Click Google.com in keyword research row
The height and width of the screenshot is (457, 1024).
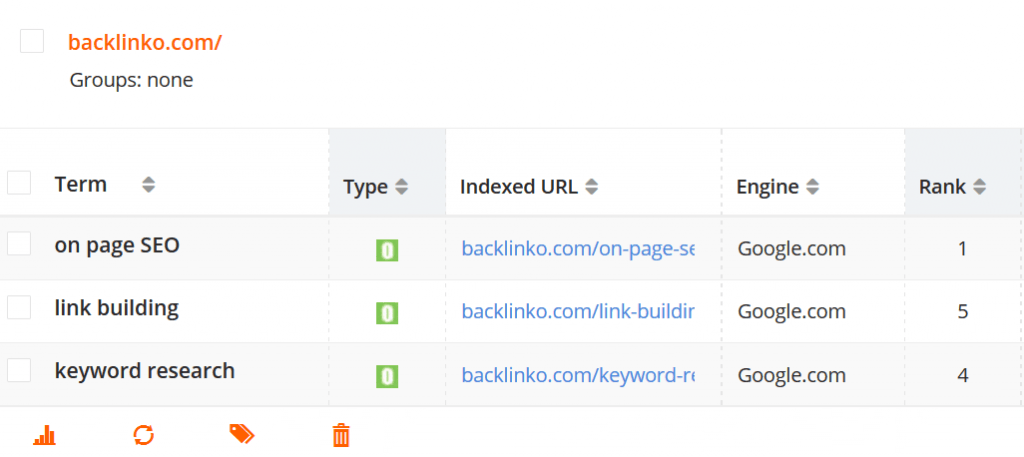(x=792, y=375)
